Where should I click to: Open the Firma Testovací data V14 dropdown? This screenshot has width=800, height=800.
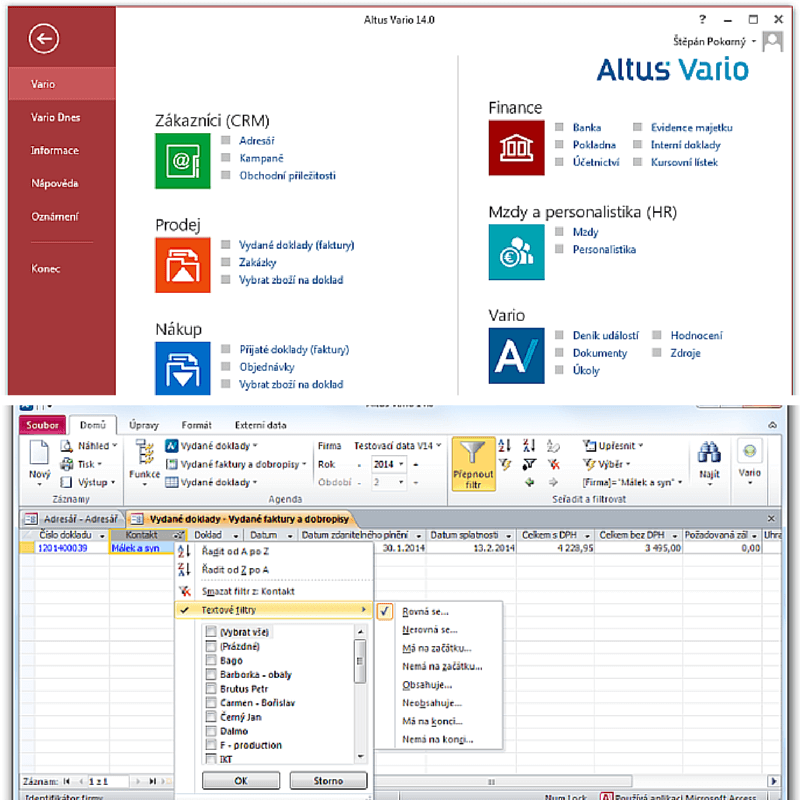tap(438, 445)
